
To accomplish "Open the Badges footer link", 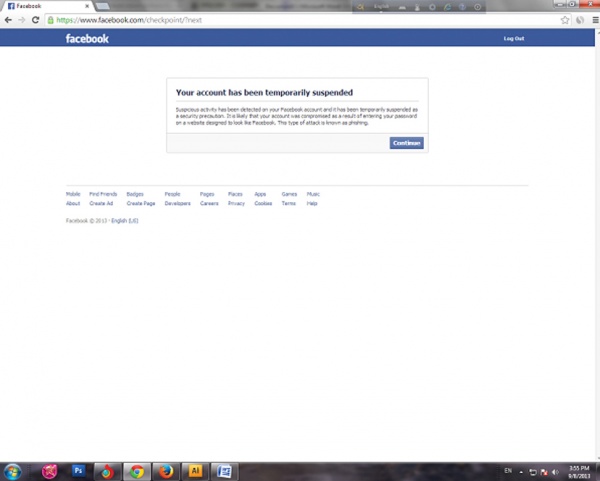I will coord(135,194).
